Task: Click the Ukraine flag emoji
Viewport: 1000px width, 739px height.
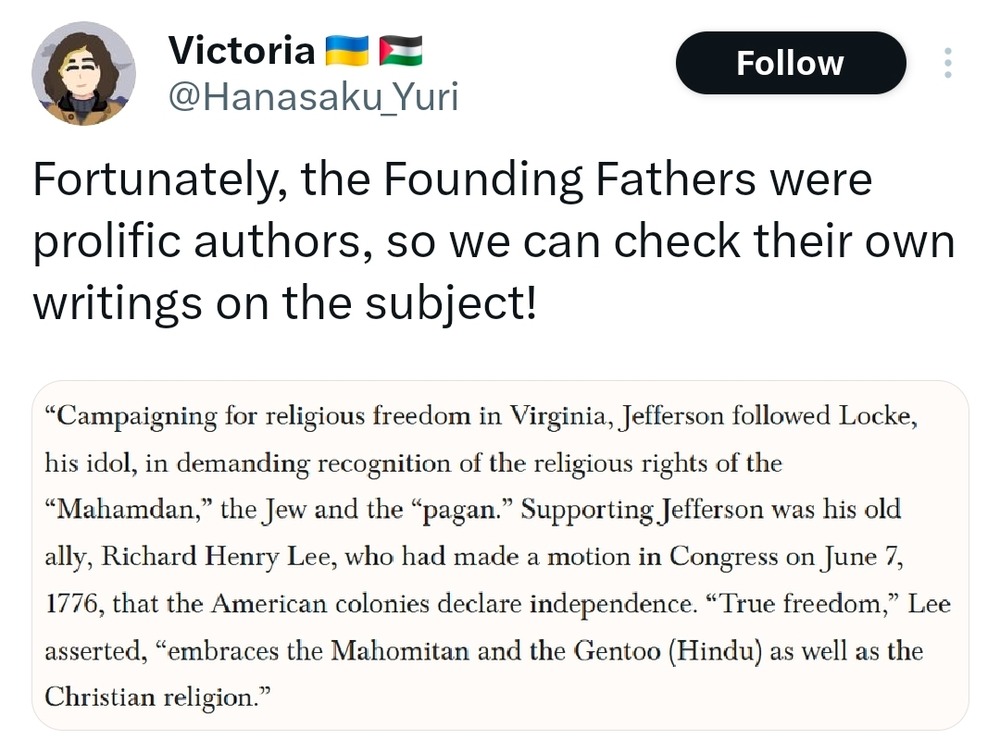Action: [347, 49]
